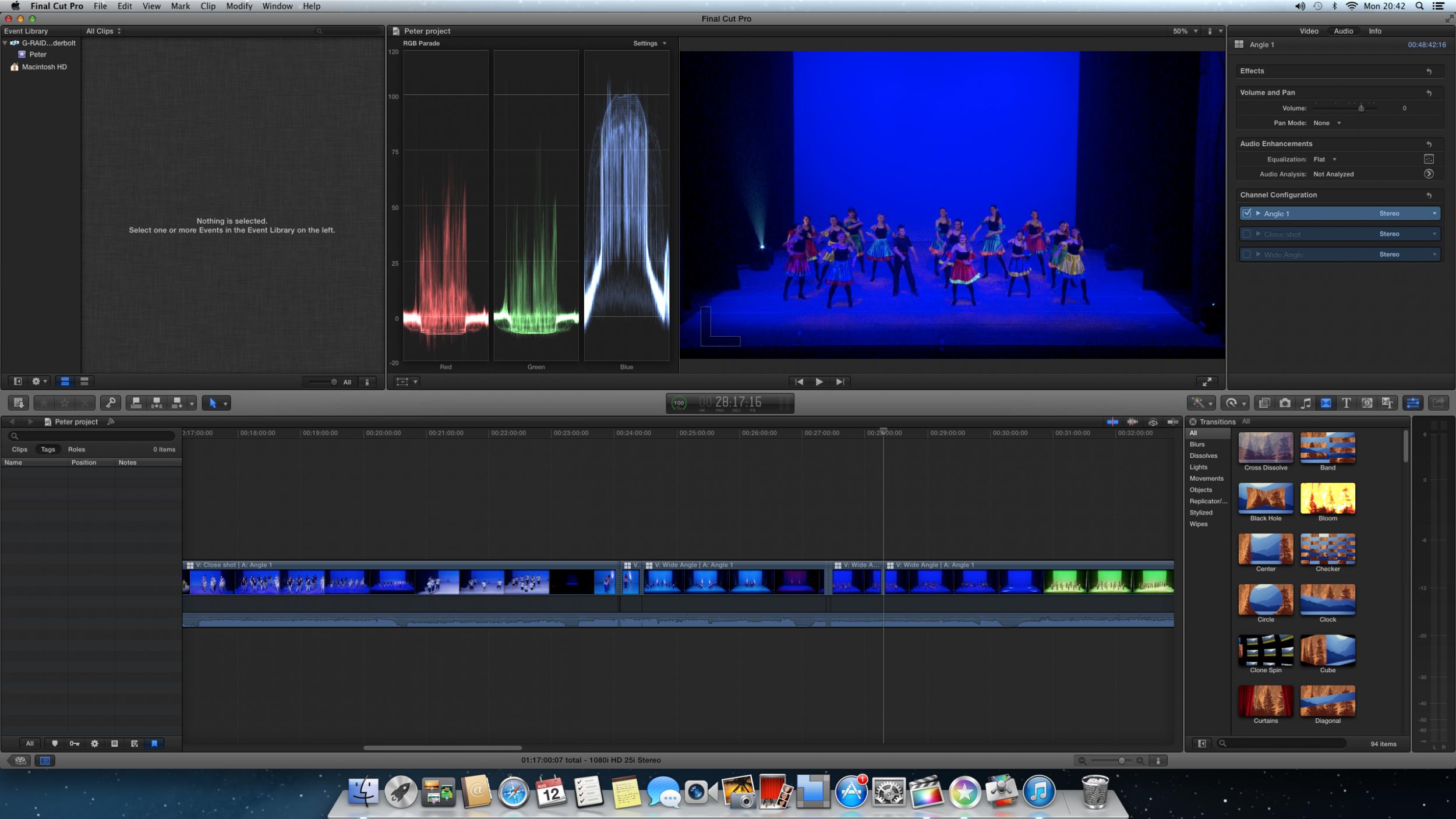Toggle audio skimming waveform icon
Viewport: 1456px width, 819px height.
click(1133, 422)
